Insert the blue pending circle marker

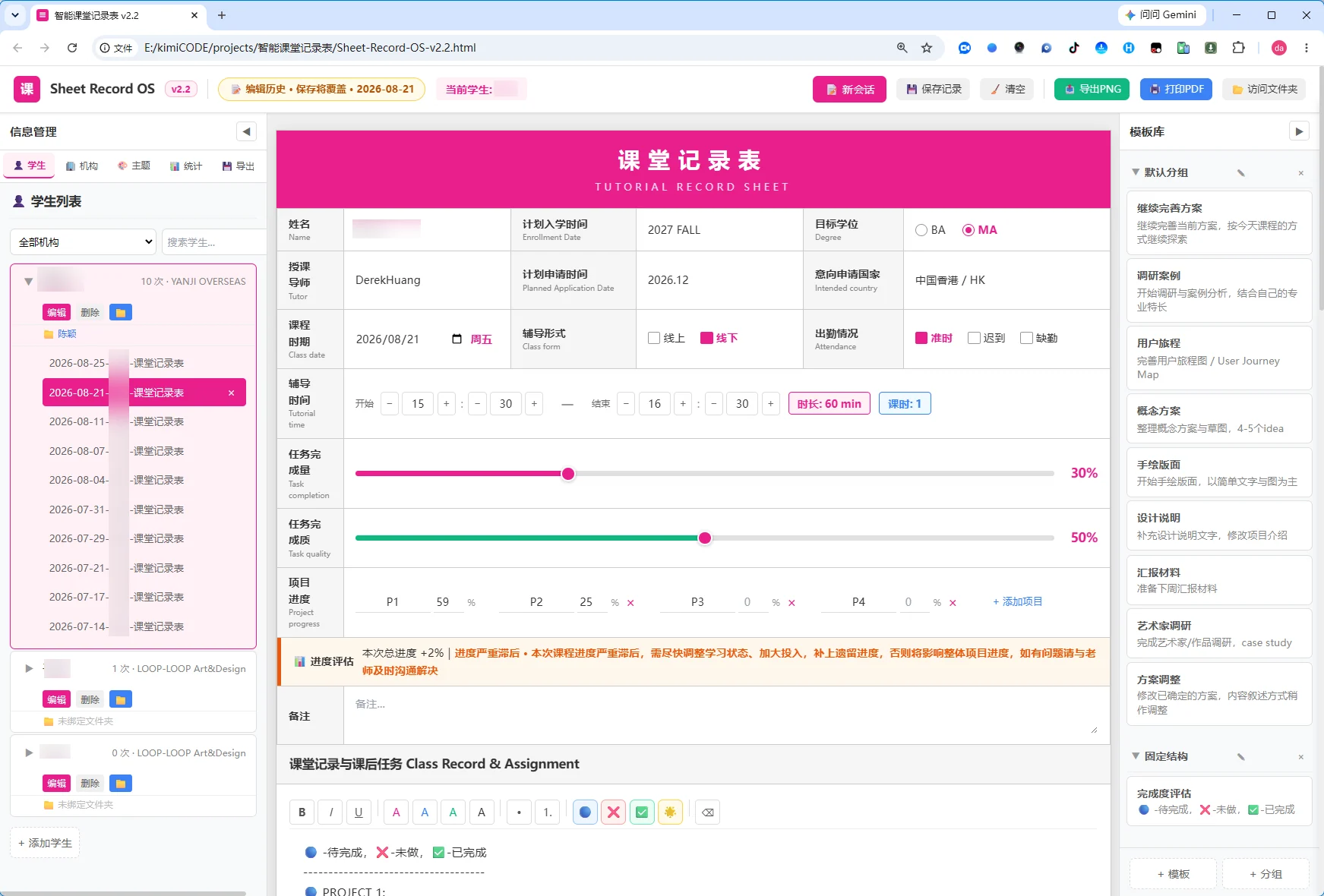(585, 812)
